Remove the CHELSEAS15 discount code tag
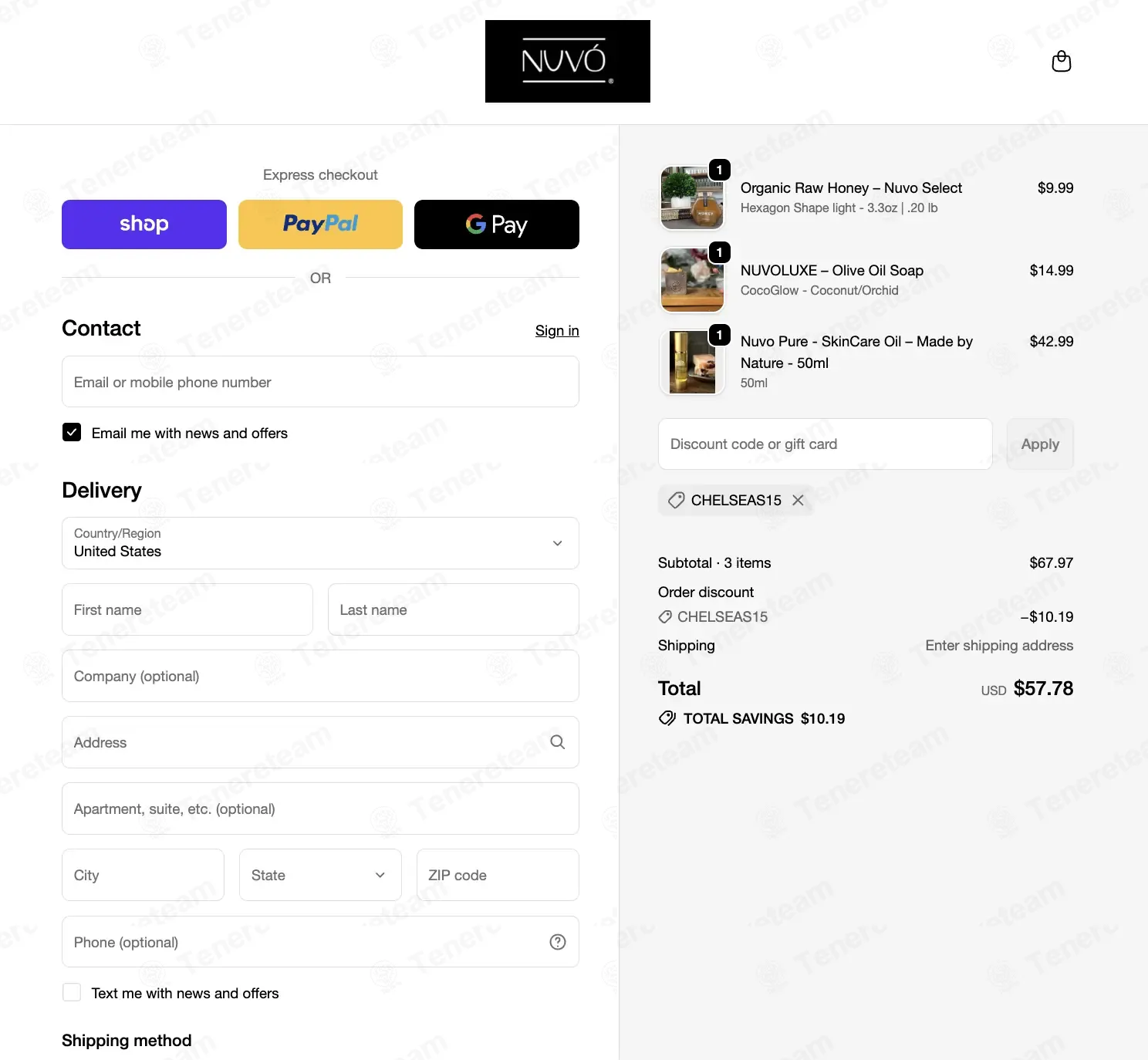The height and width of the screenshot is (1060, 1148). tap(798, 500)
